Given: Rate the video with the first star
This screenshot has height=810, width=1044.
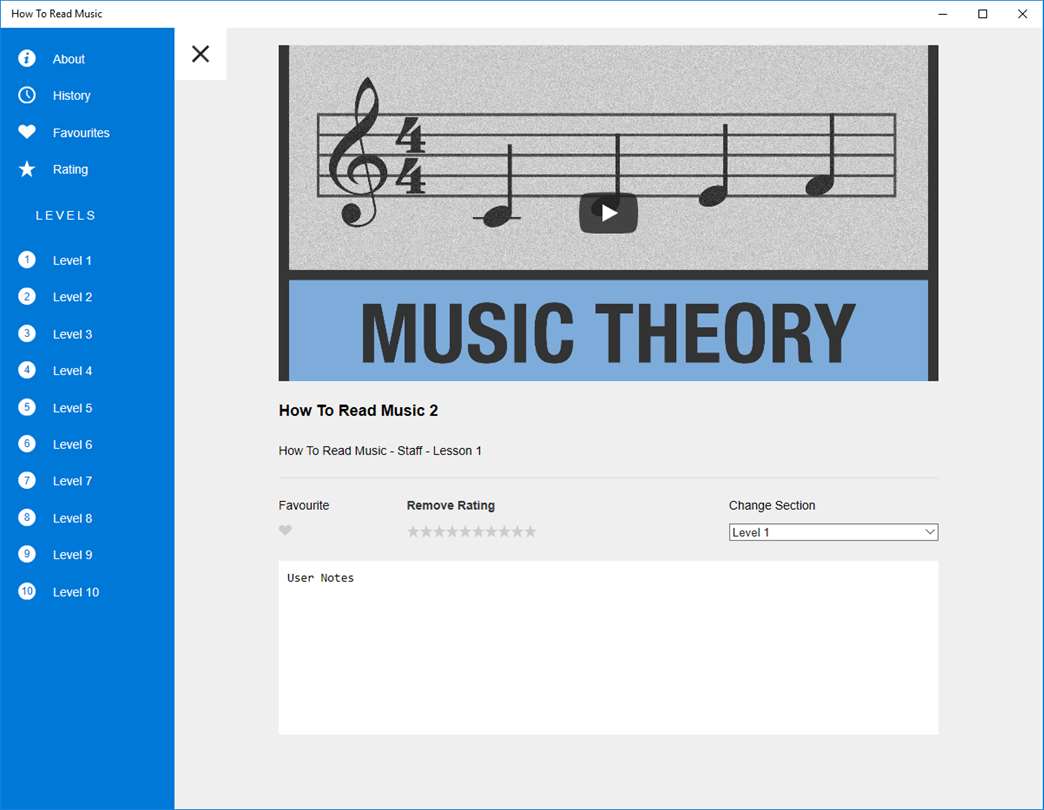Looking at the screenshot, I should coord(413,531).
